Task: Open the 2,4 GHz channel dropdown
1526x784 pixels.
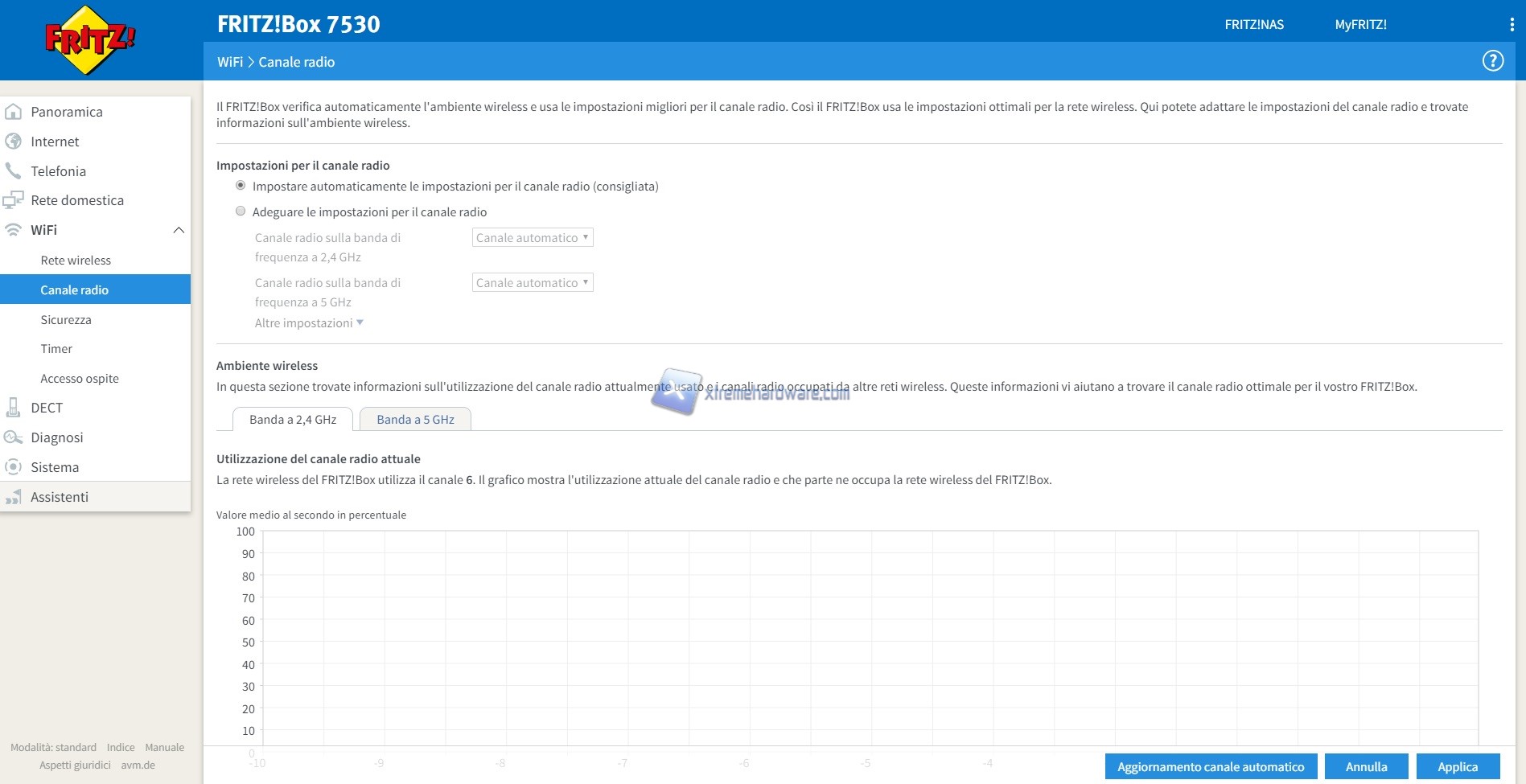Action: point(533,238)
